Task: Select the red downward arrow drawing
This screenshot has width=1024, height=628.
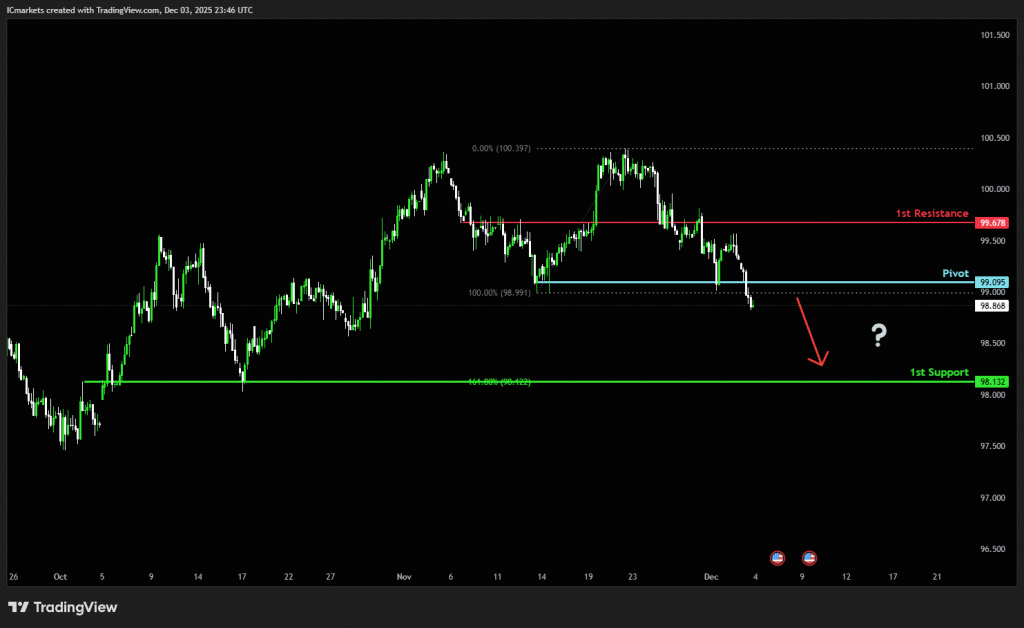Action: (x=811, y=332)
